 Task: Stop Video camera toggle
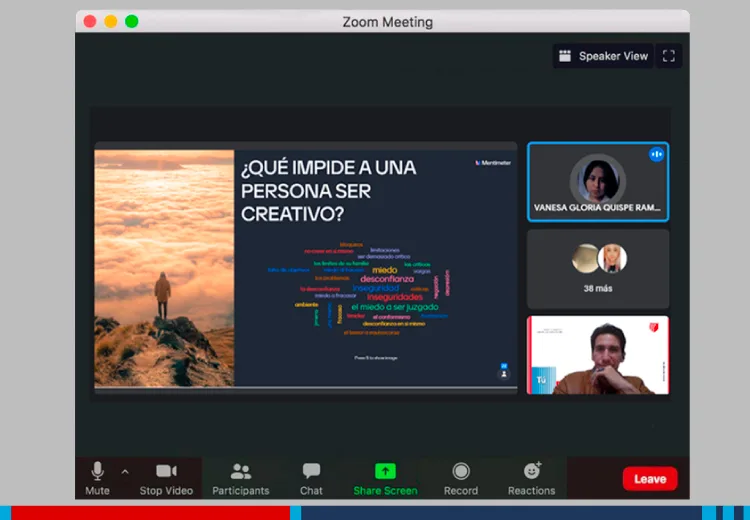pyautogui.click(x=166, y=478)
